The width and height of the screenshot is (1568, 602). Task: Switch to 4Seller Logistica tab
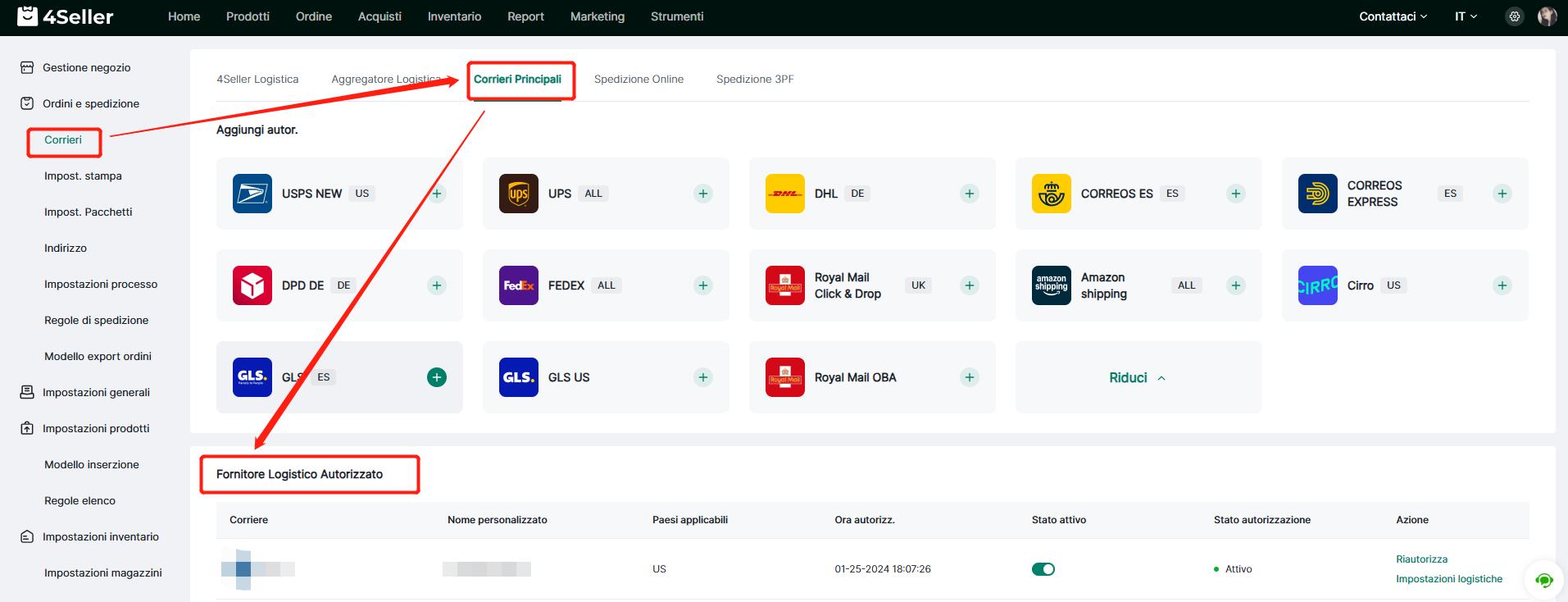[257, 79]
